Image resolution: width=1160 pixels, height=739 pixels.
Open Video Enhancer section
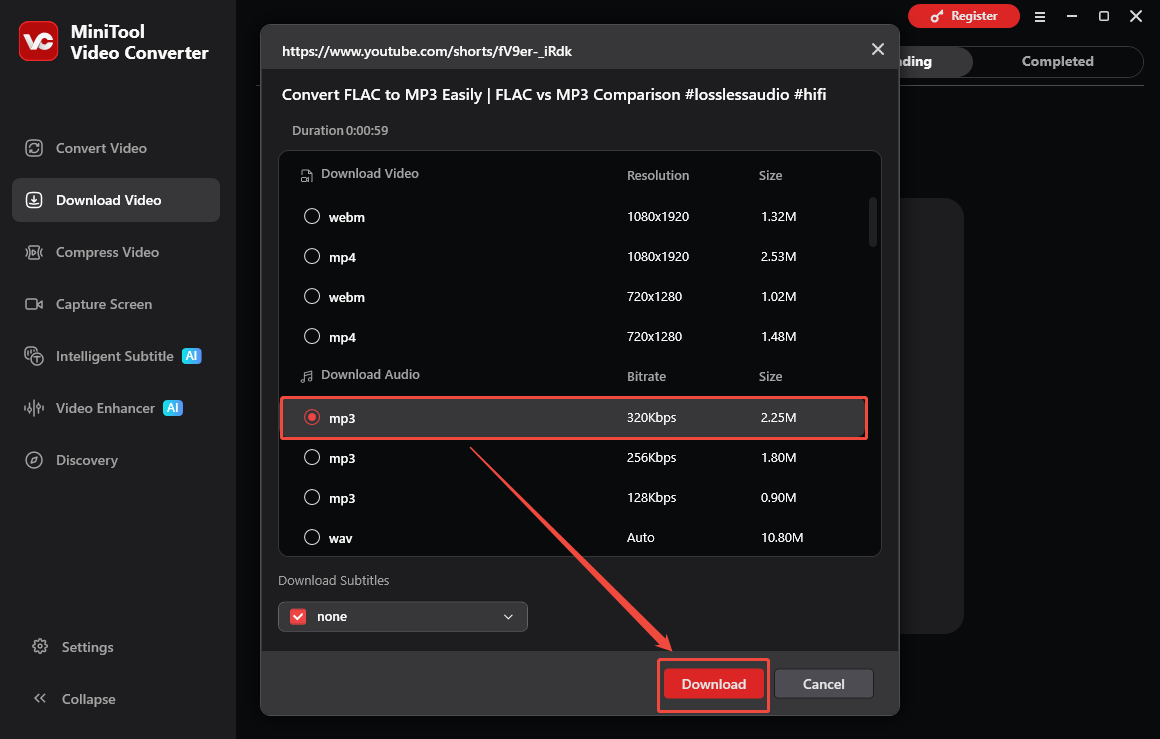[x=116, y=408]
